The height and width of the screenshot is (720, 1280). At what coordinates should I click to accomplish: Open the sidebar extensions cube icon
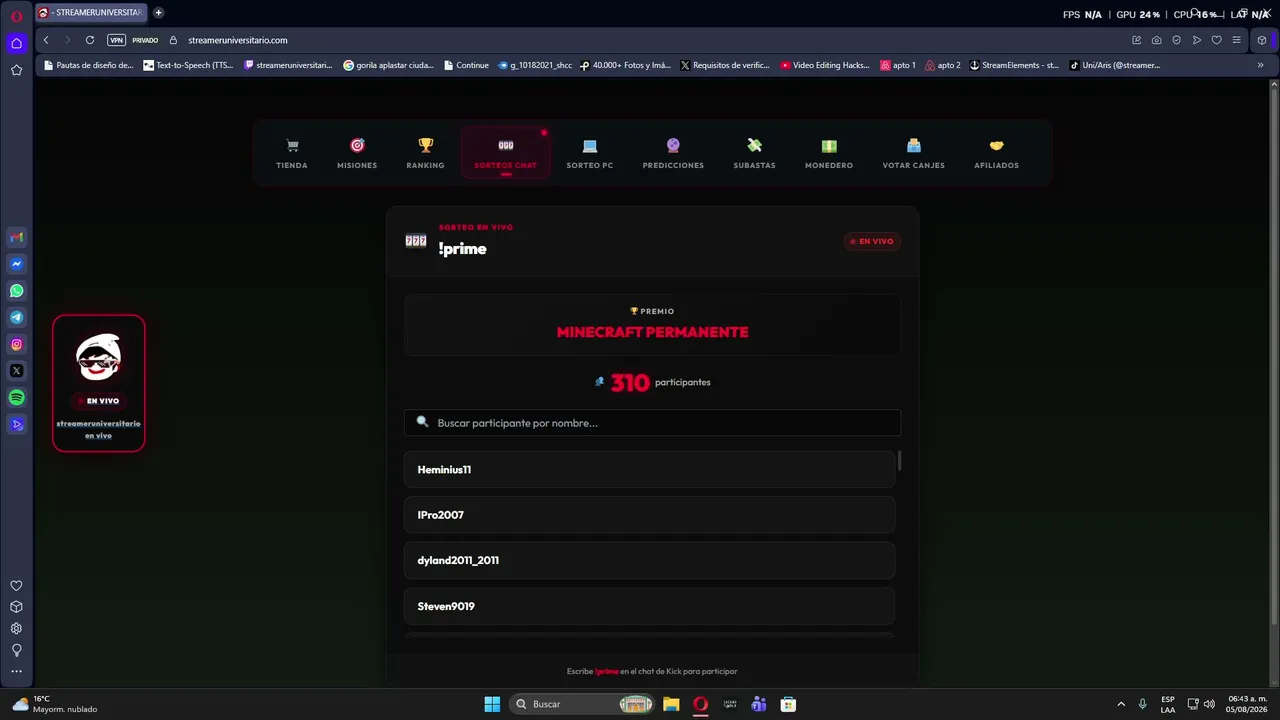(16, 607)
